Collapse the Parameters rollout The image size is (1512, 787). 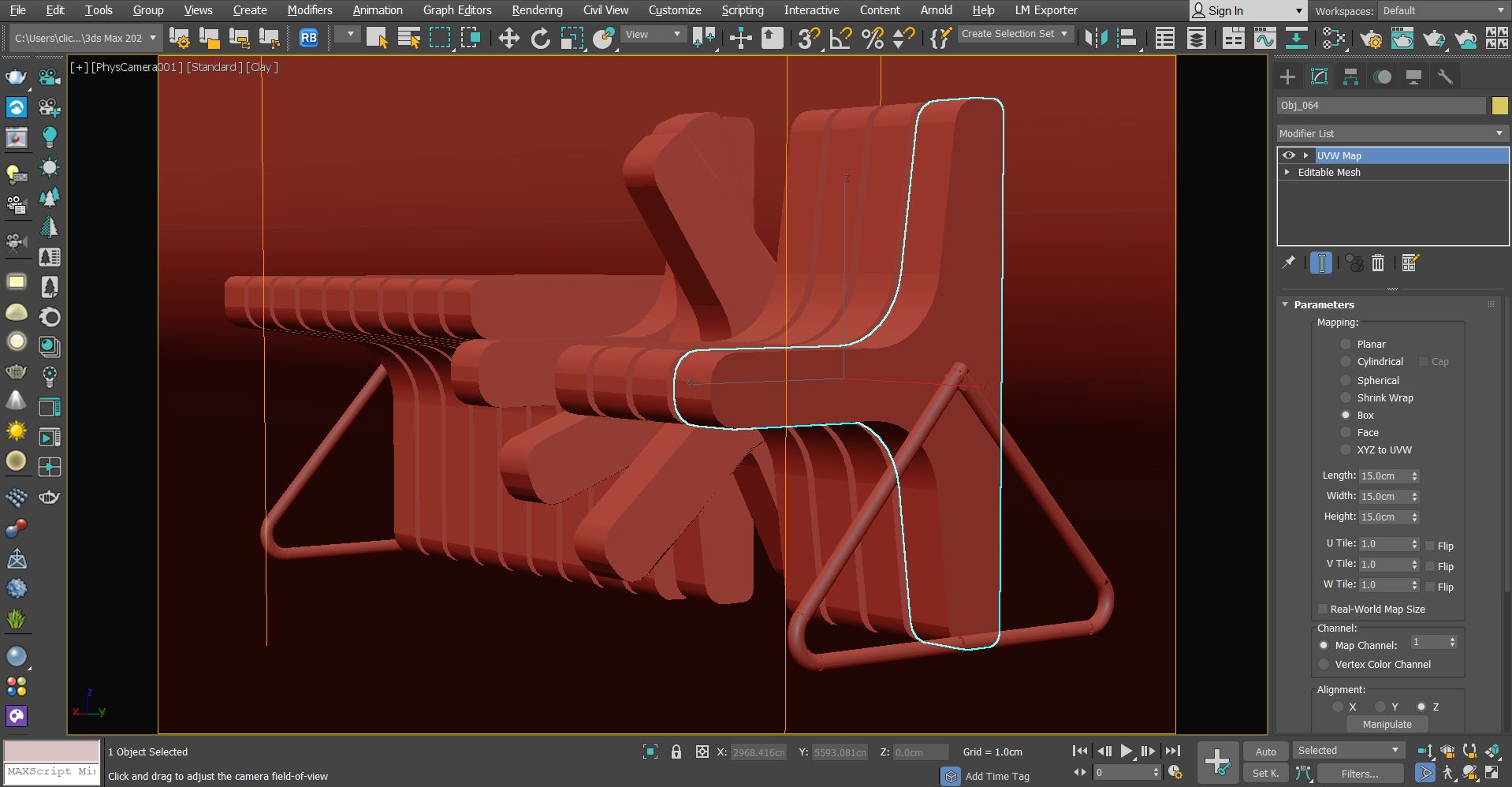pos(1286,304)
